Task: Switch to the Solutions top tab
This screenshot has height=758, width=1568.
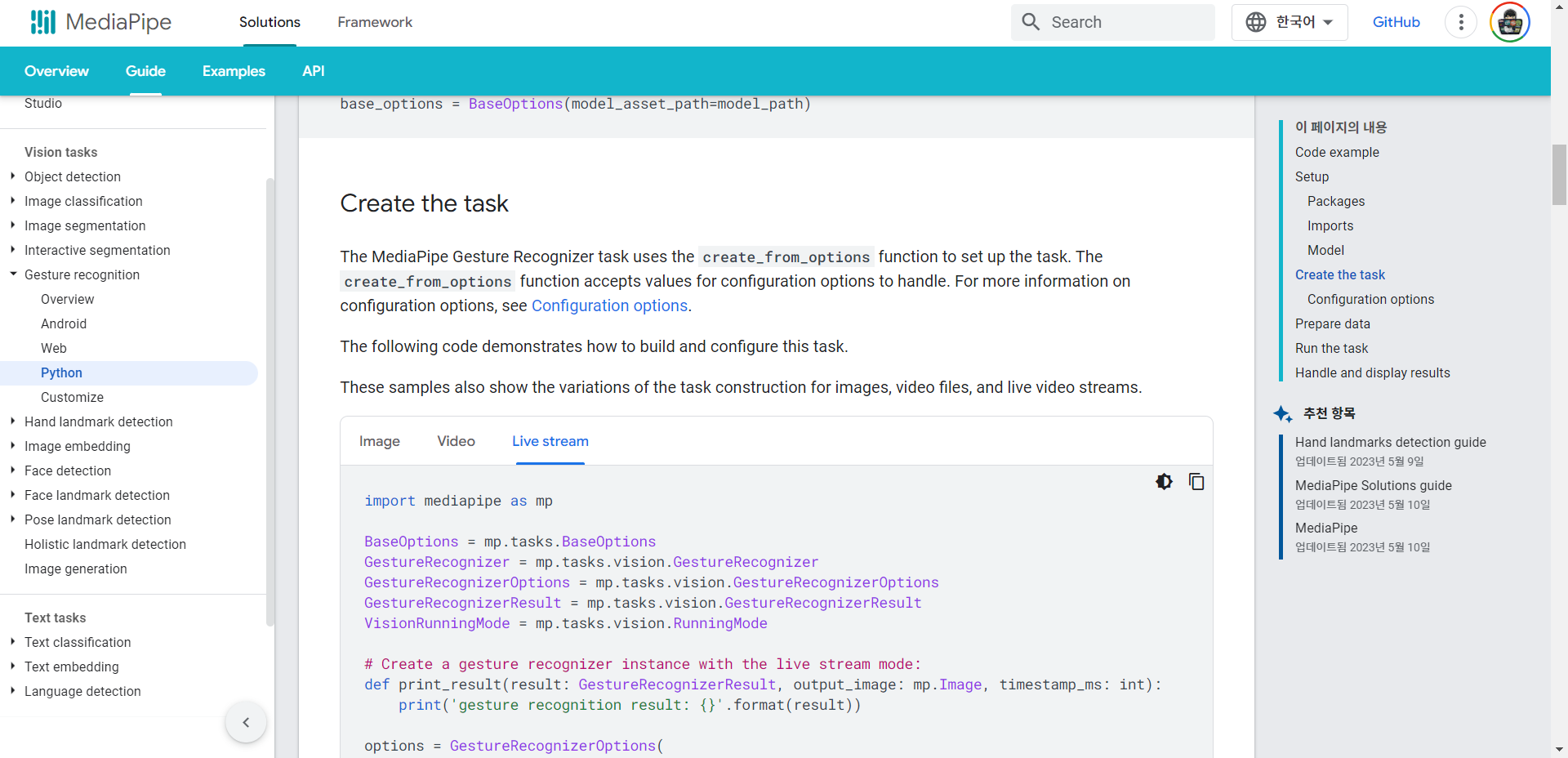Action: [x=269, y=22]
